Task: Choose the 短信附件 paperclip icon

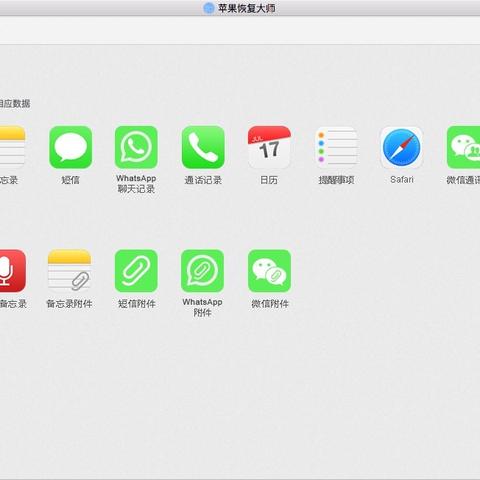Action: pyautogui.click(x=136, y=271)
